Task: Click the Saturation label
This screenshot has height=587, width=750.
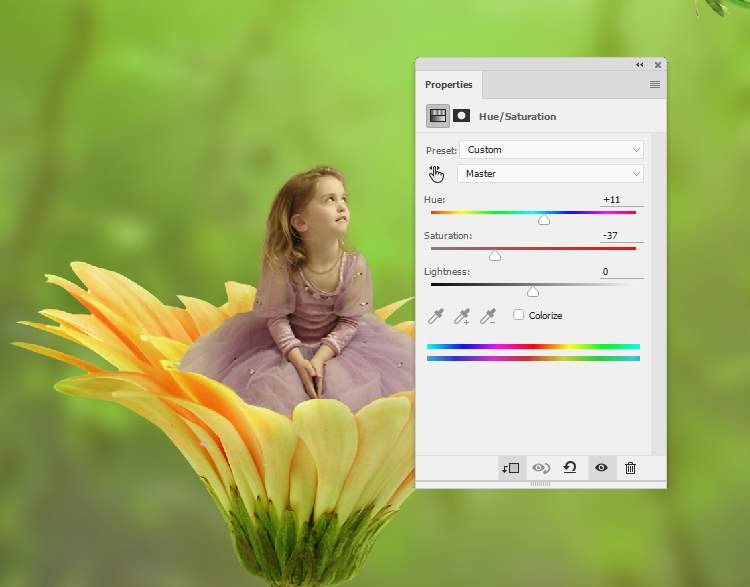Action: [448, 235]
